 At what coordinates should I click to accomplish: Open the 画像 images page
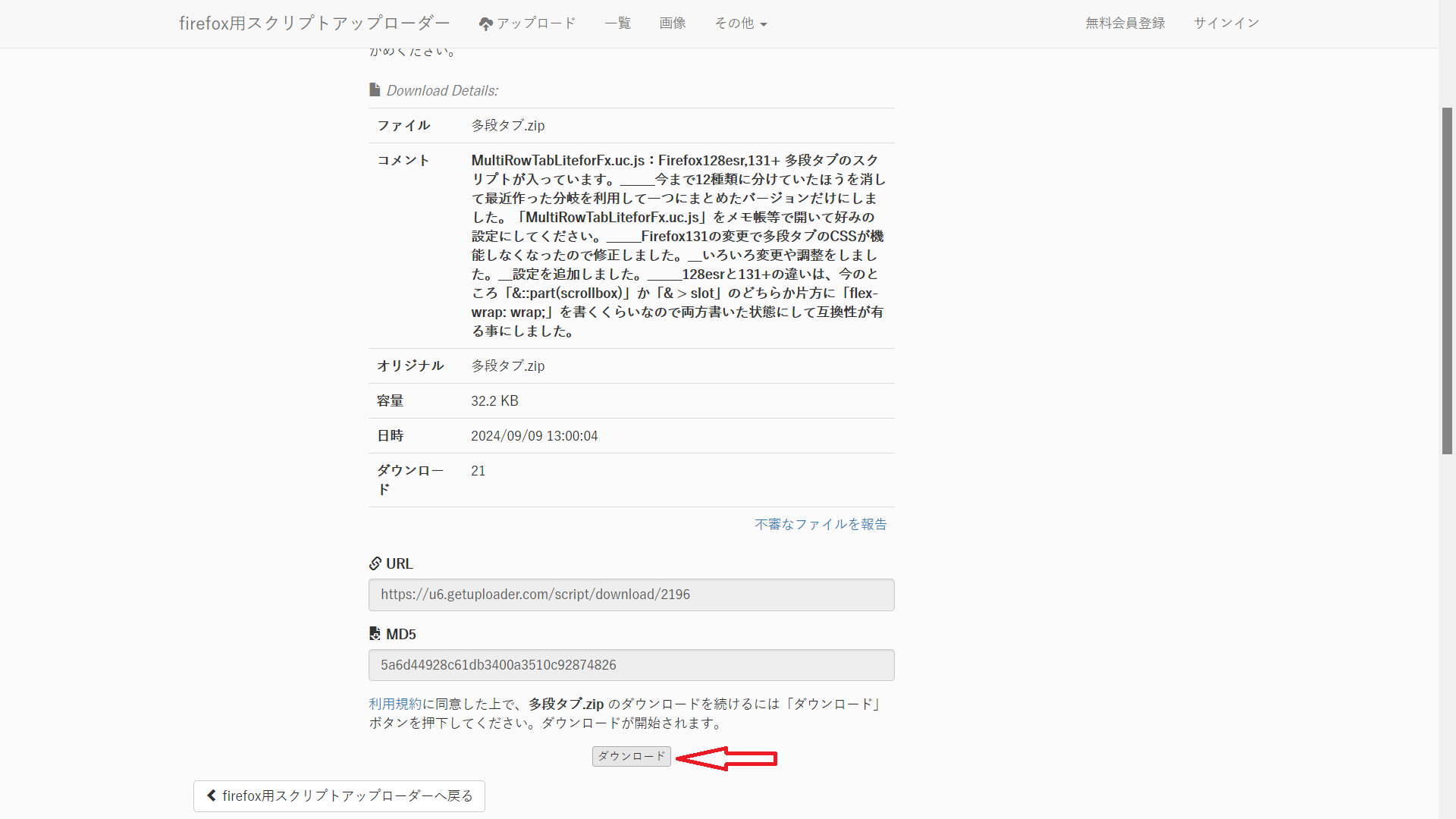[672, 24]
